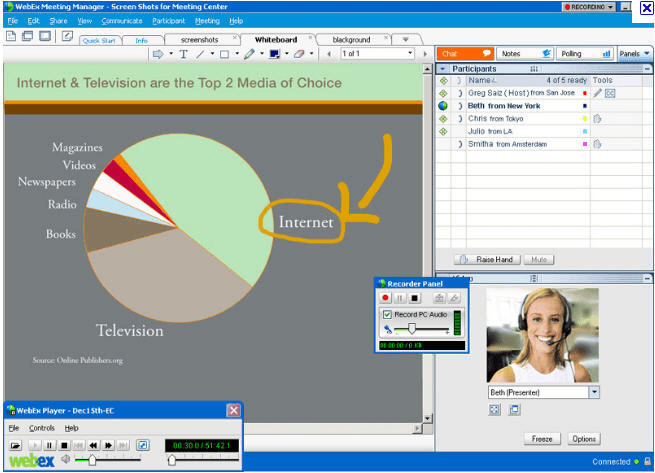The width and height of the screenshot is (655, 473).
Task: Expand the Panels dropdown
Action: 632,53
